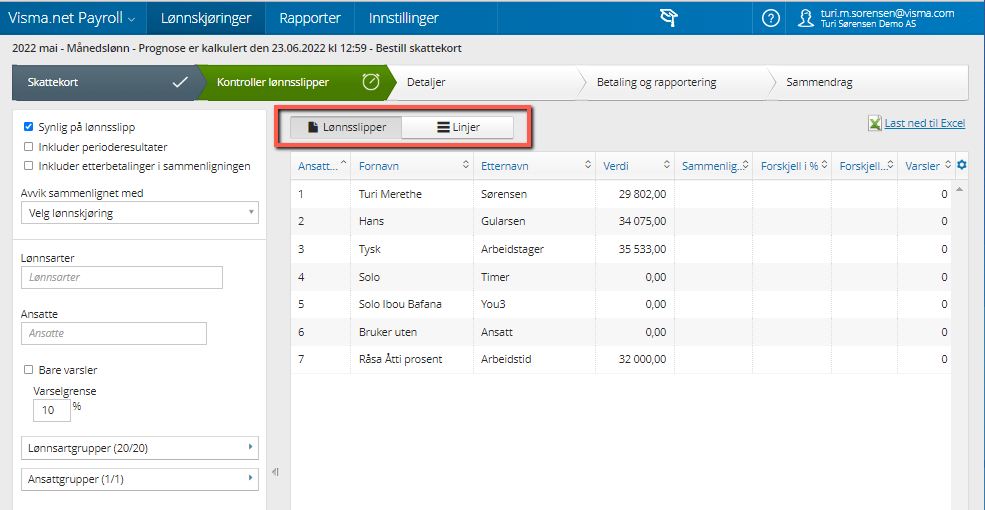The image size is (985, 510).
Task: Click Last ned til Excel link
Action: tap(925, 124)
